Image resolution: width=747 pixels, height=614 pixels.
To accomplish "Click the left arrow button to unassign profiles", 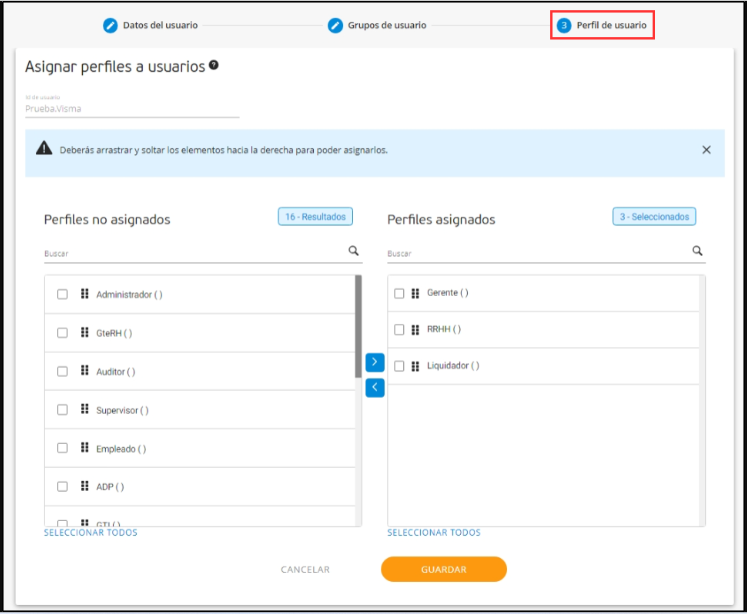I will point(375,388).
